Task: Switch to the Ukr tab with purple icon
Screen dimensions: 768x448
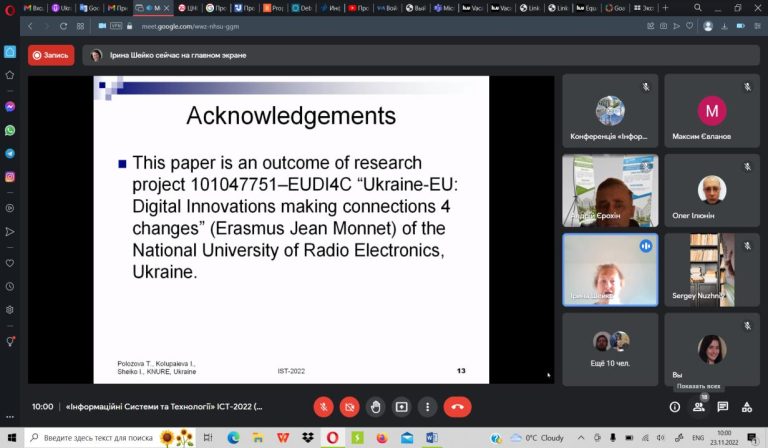Action: pos(61,8)
